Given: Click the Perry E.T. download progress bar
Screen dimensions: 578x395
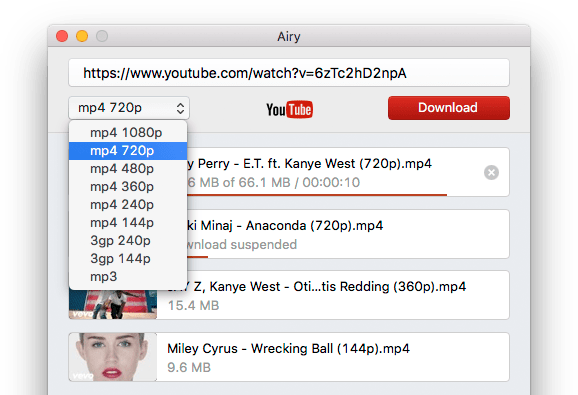Looking at the screenshot, I should [317, 195].
